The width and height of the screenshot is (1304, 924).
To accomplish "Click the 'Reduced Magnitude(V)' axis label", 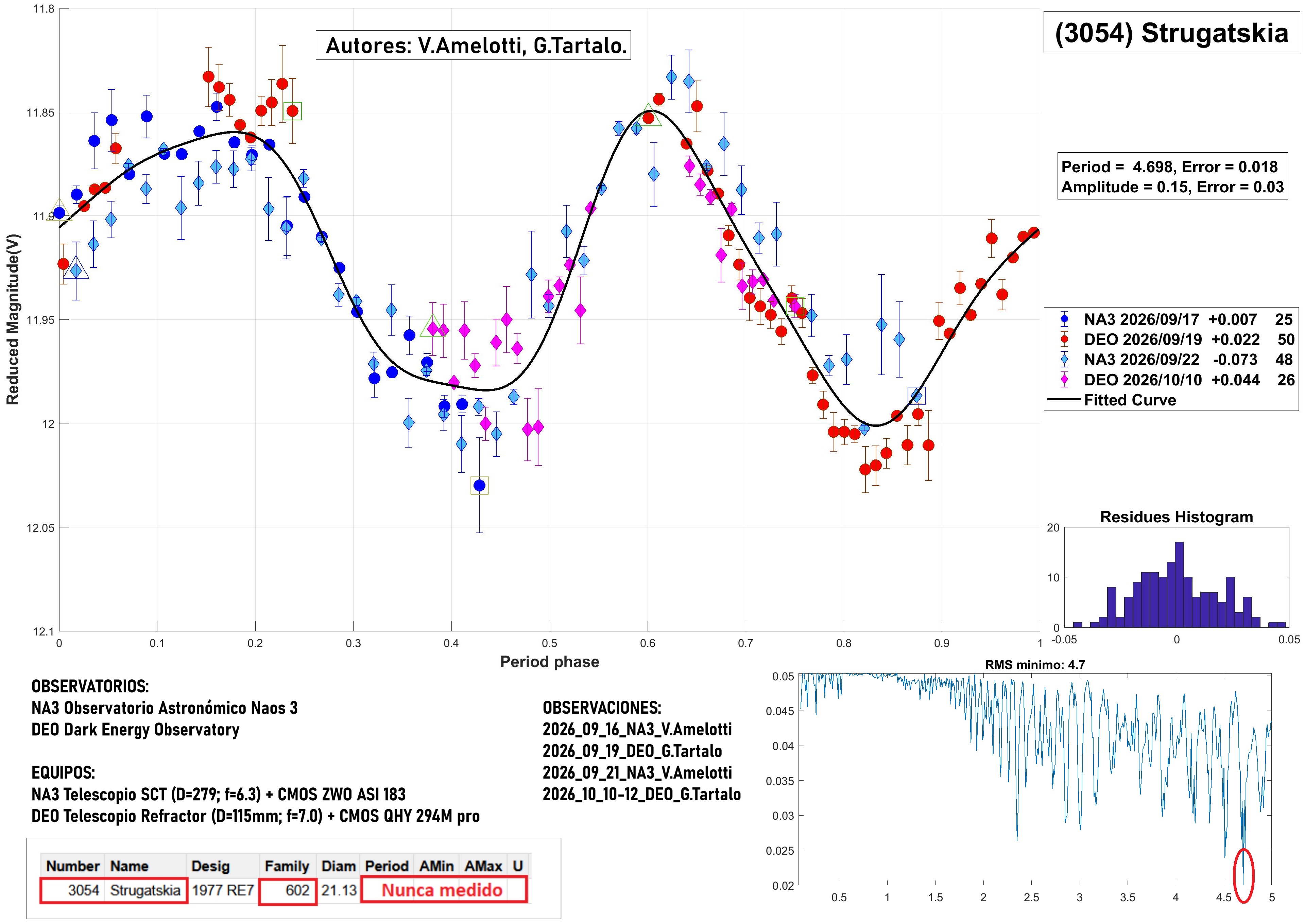I will point(13,319).
